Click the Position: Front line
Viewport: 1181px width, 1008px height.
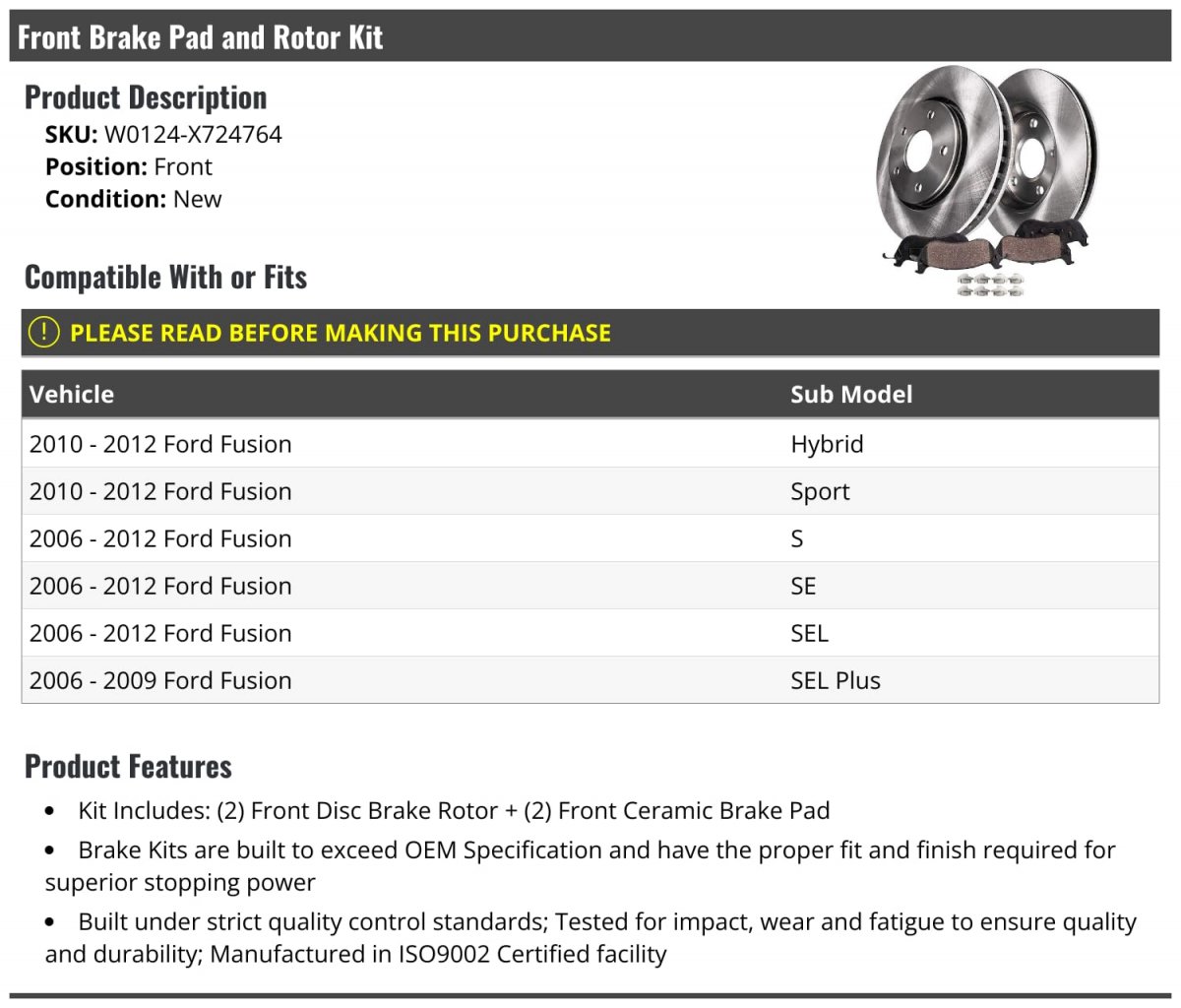click(x=129, y=167)
